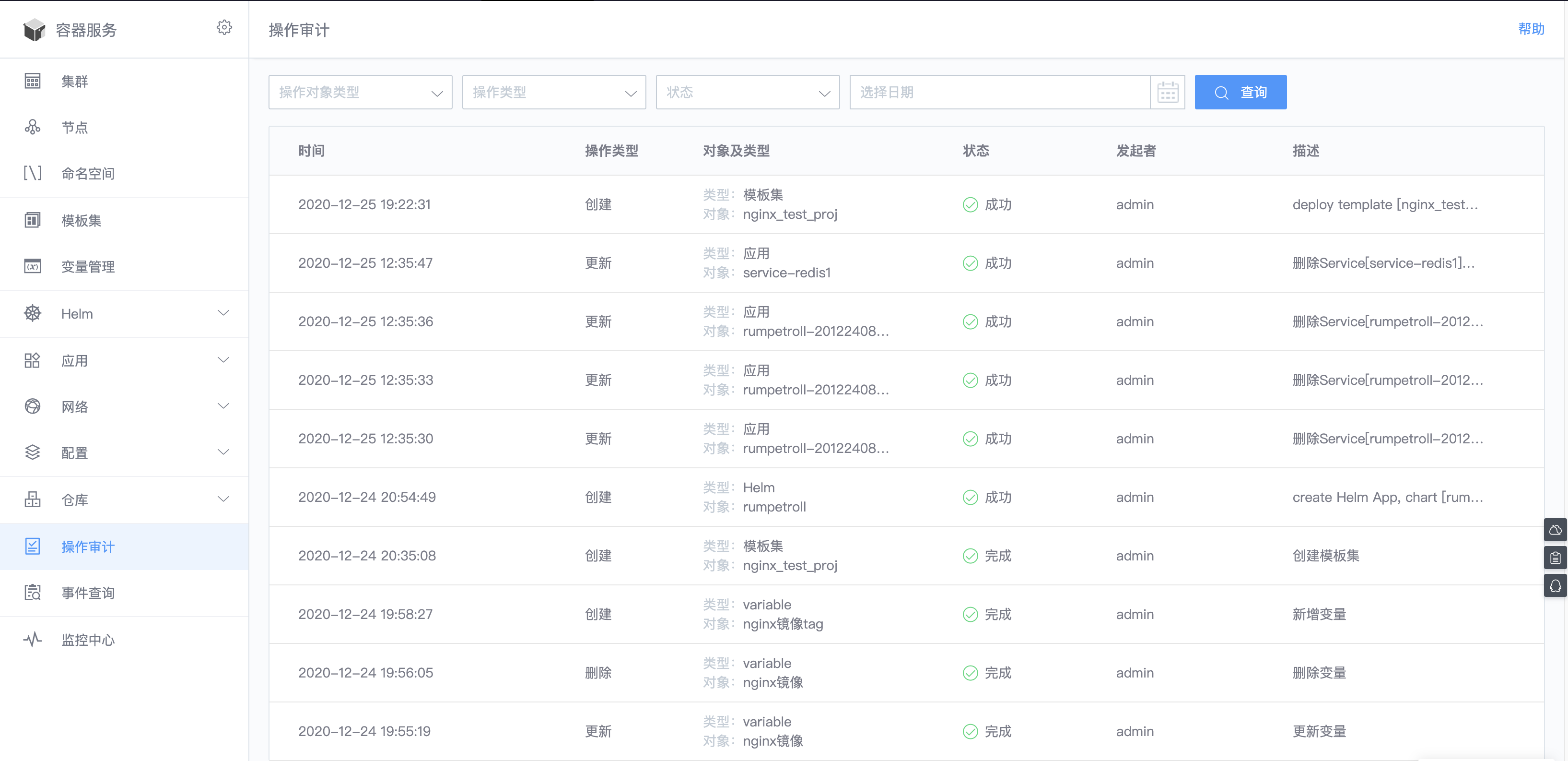Open the calendar date picker icon

pos(1168,93)
